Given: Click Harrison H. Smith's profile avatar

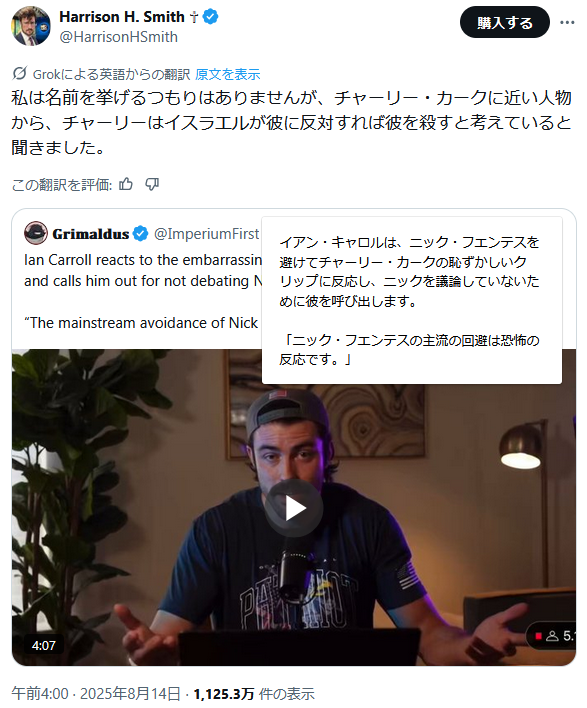Looking at the screenshot, I should point(31,26).
